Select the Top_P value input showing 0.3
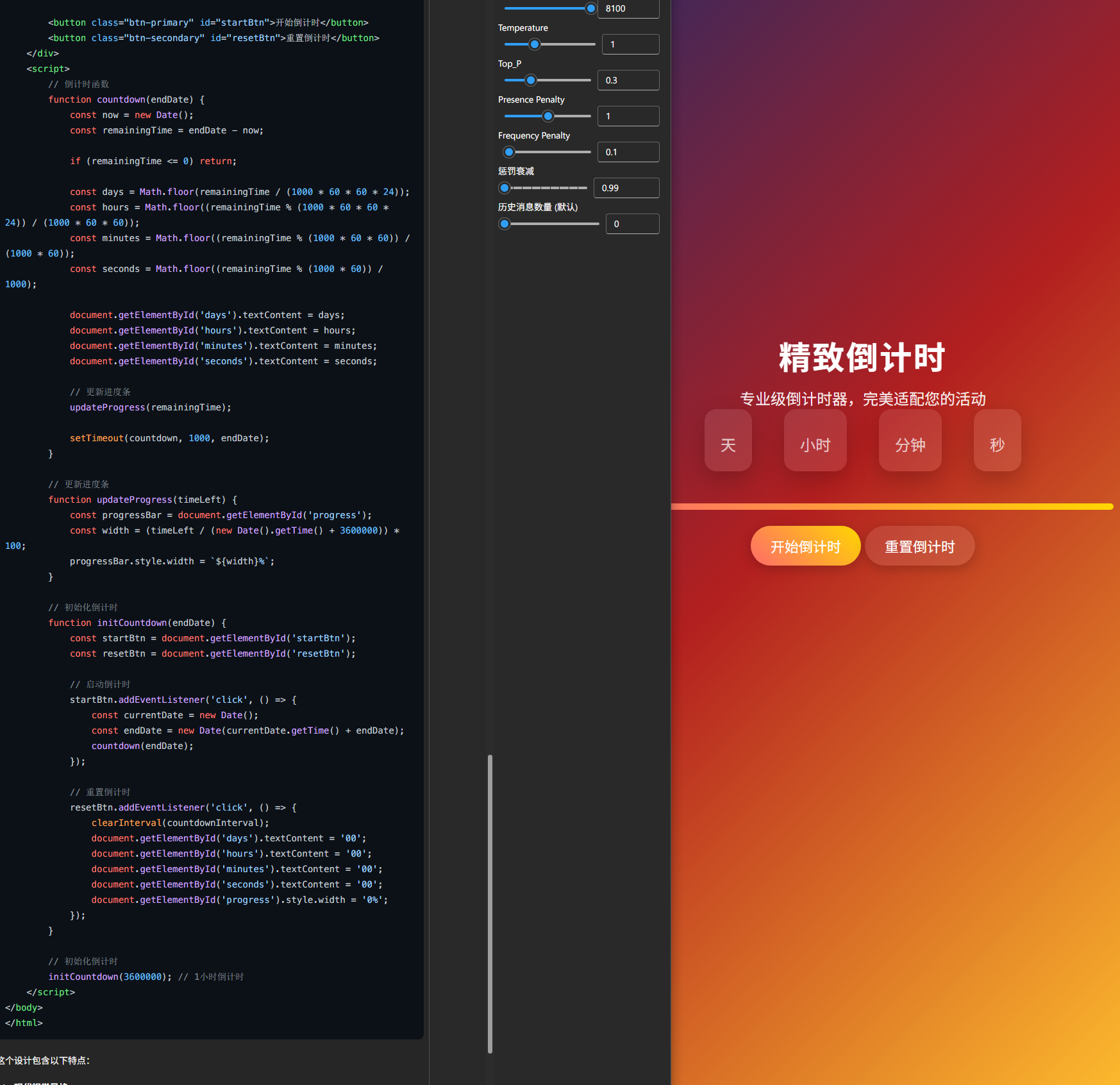 click(x=628, y=80)
